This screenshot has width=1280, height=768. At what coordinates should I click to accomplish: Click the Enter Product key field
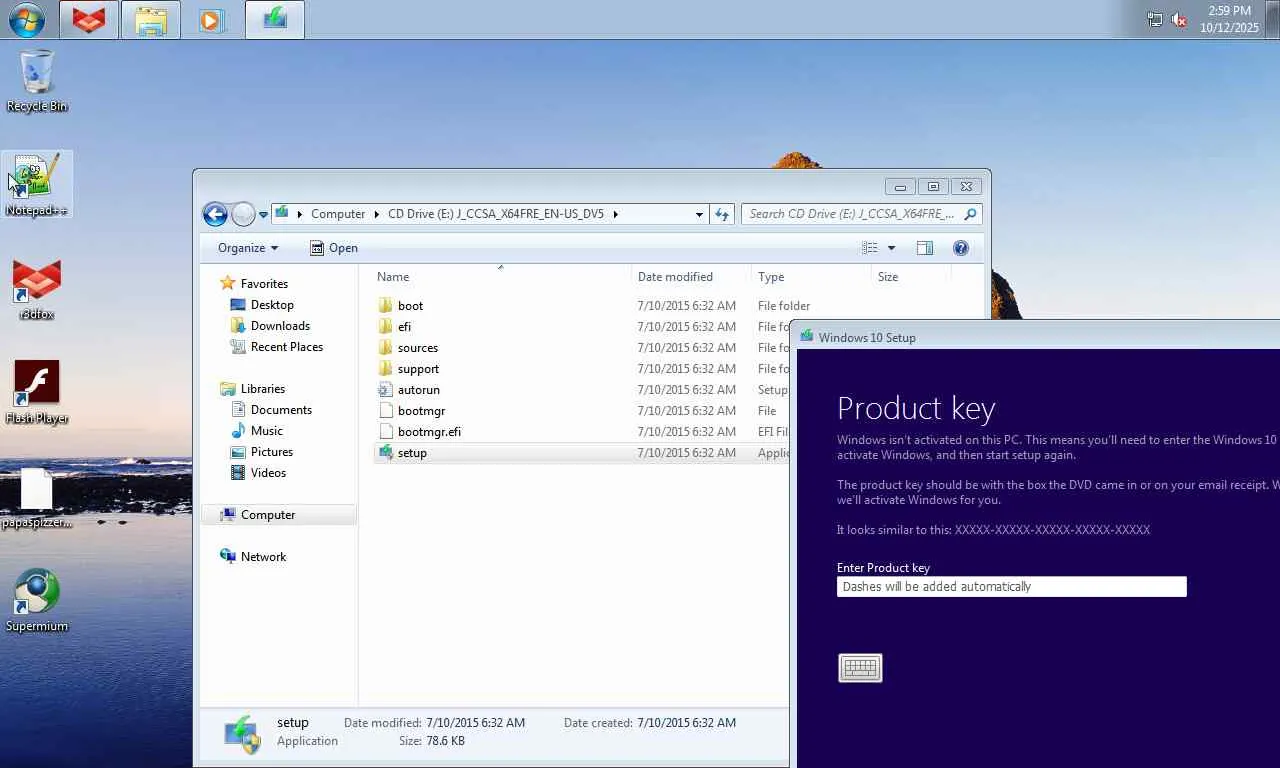(1012, 587)
